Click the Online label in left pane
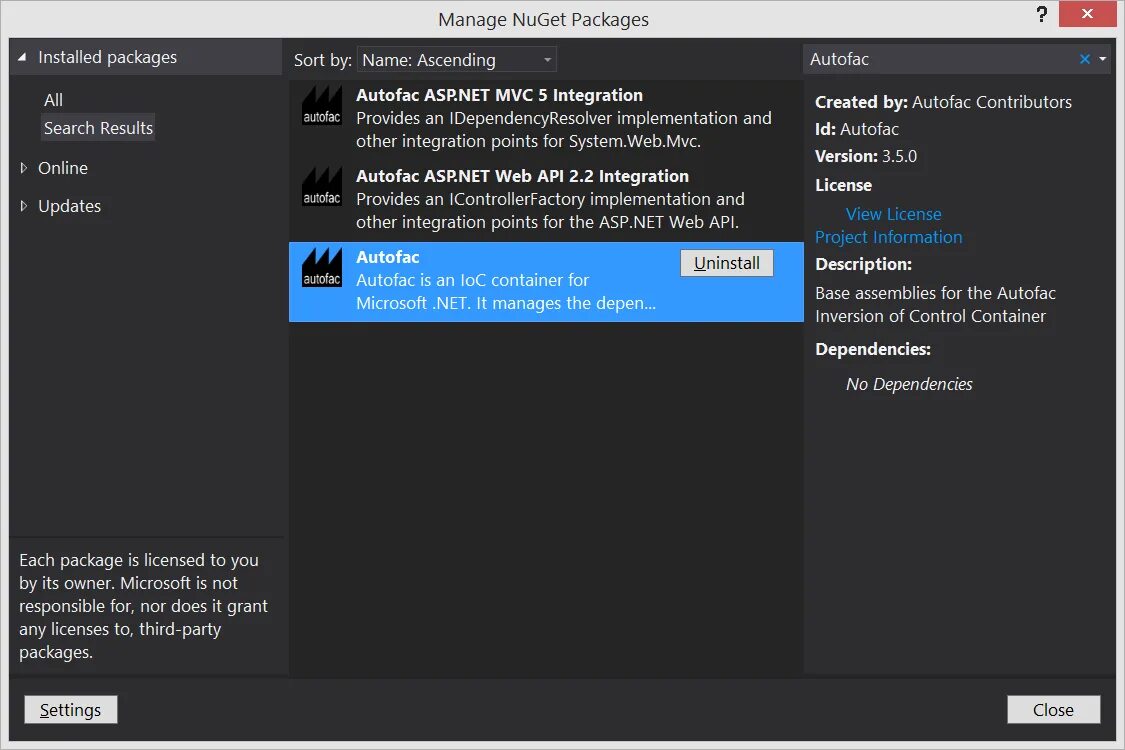 (x=63, y=168)
